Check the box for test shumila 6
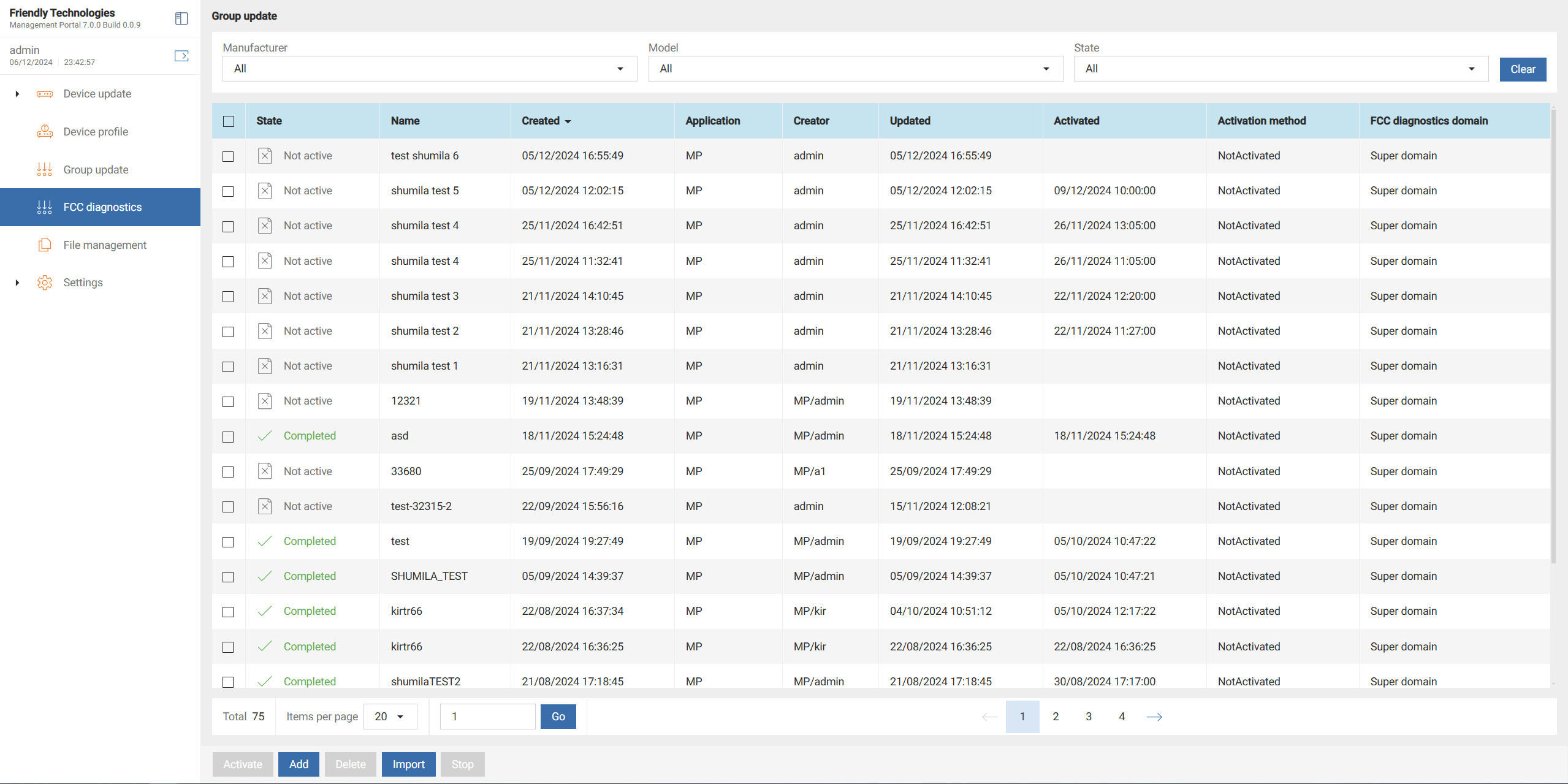 [228, 156]
